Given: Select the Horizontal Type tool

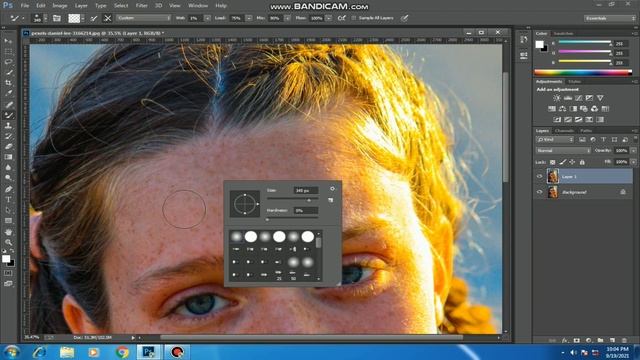Looking at the screenshot, I should tap(8, 200).
